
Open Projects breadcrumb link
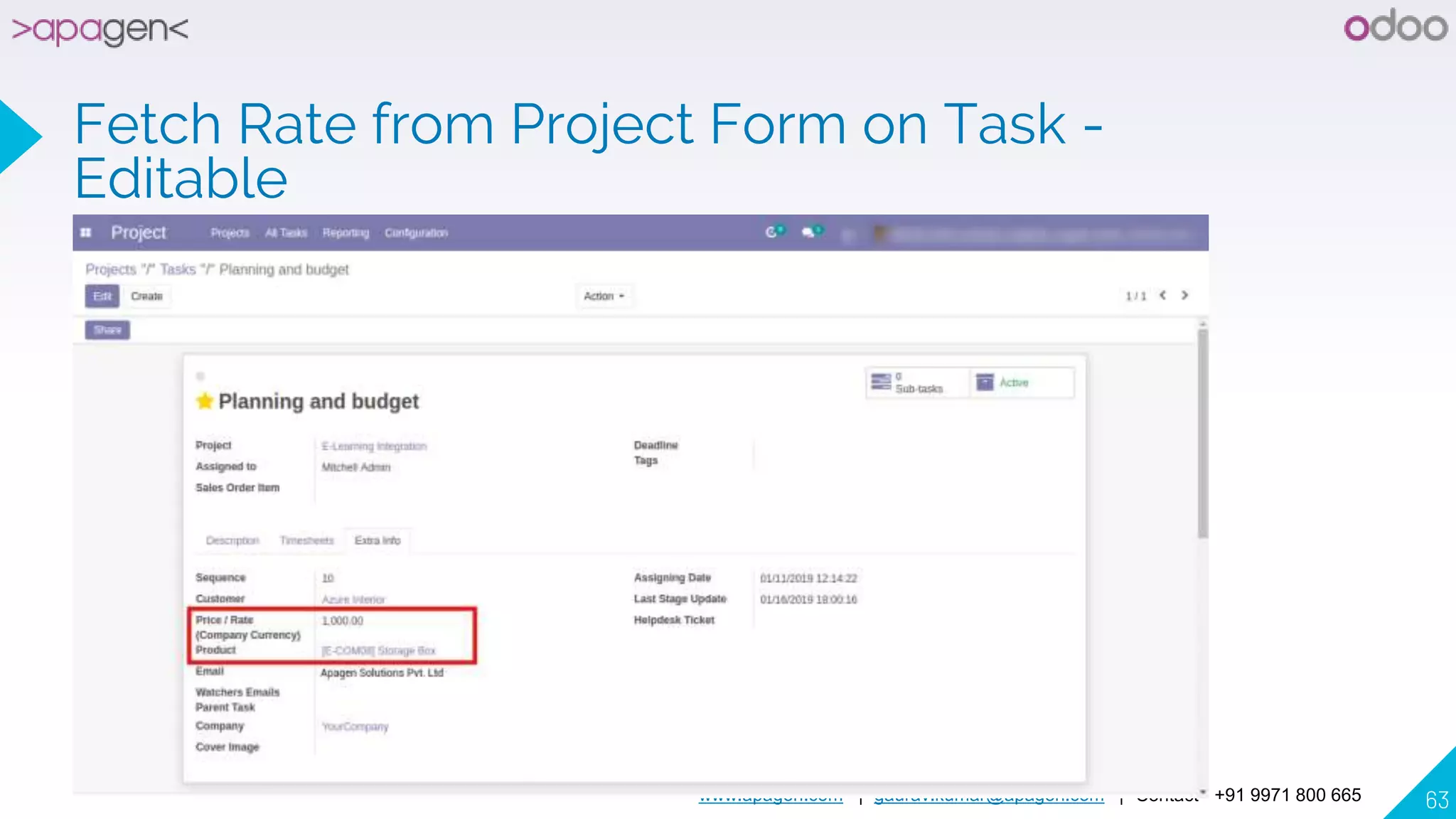coord(110,269)
